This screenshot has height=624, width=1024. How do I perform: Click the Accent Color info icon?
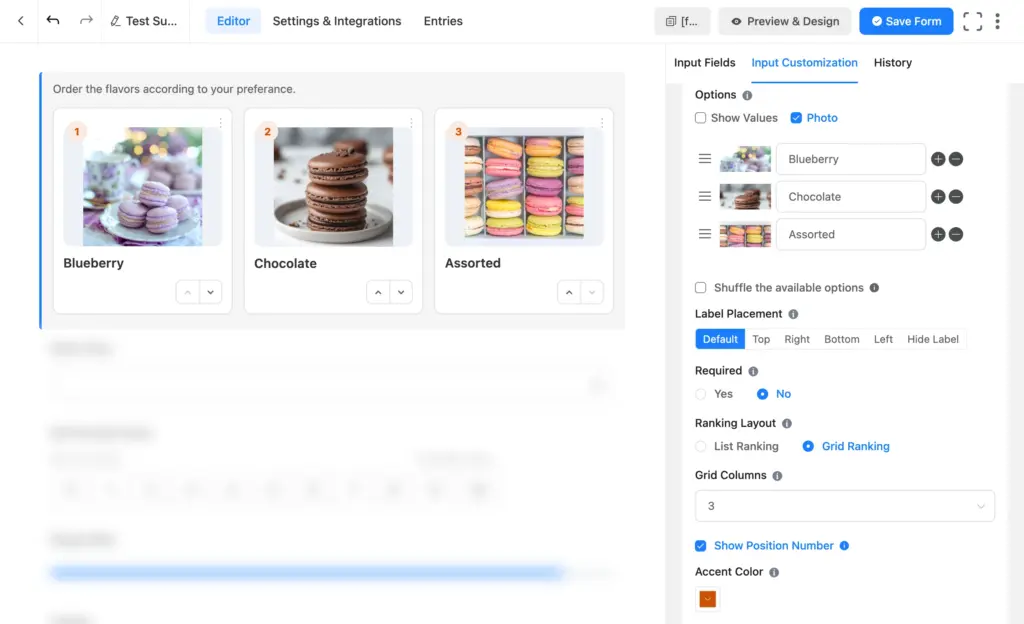pyautogui.click(x=774, y=572)
